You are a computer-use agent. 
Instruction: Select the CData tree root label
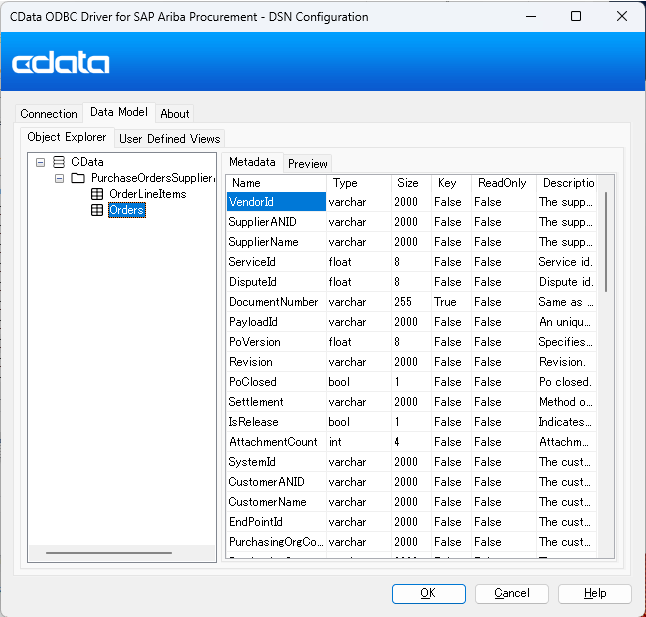tap(87, 162)
